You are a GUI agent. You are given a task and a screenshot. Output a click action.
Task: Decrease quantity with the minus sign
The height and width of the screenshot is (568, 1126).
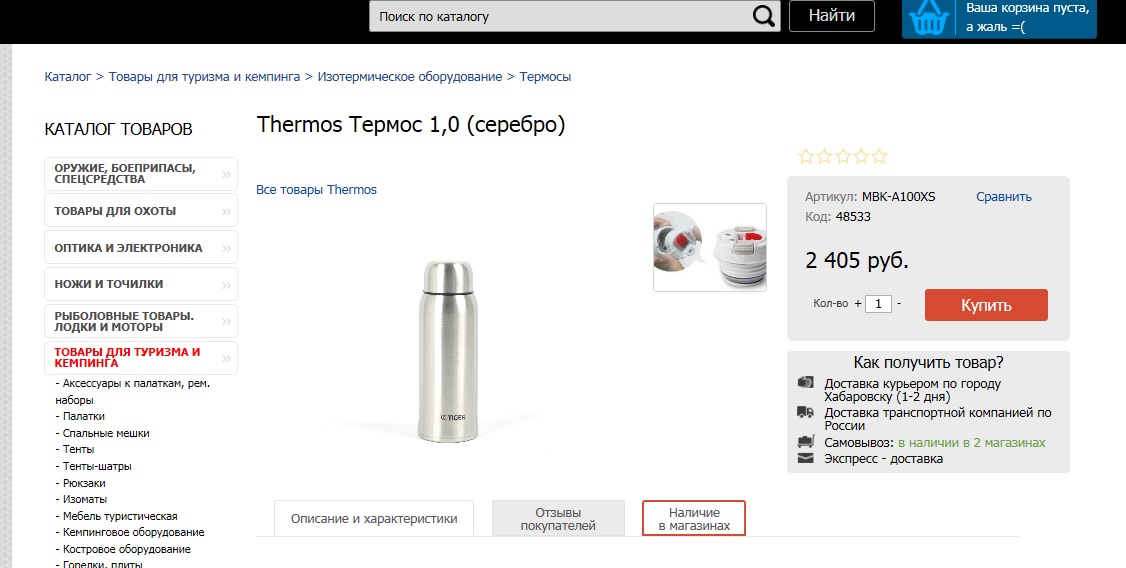(899, 303)
